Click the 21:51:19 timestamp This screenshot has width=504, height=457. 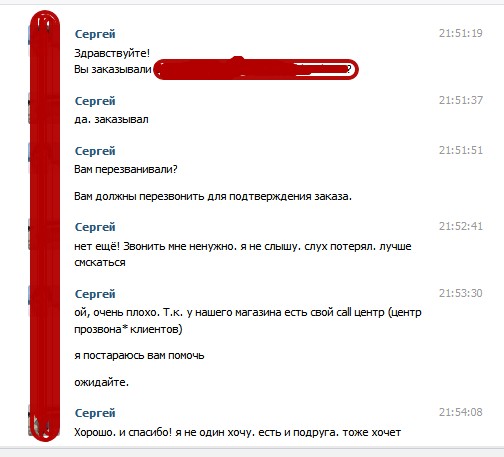point(461,33)
